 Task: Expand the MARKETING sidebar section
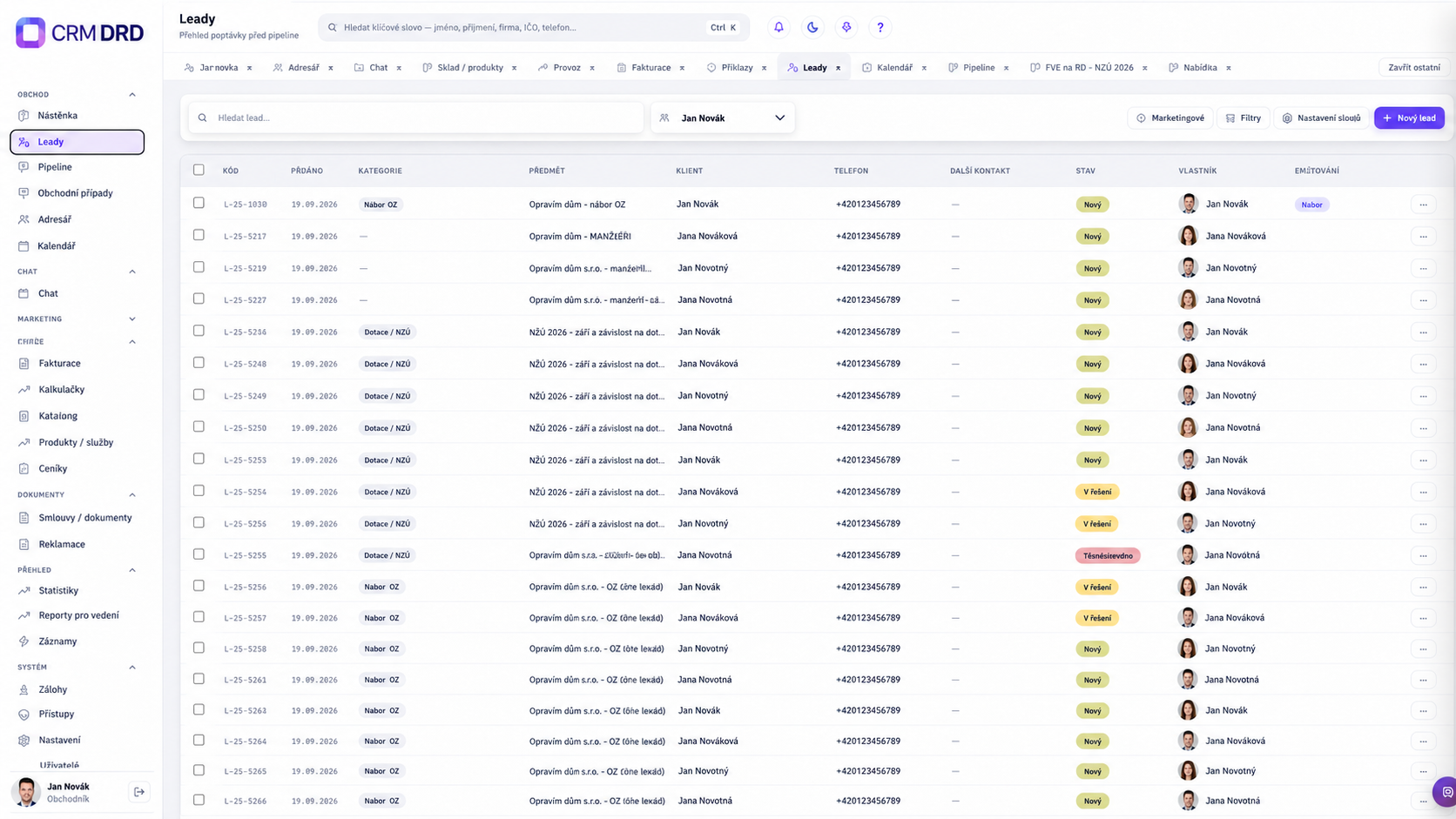point(132,319)
